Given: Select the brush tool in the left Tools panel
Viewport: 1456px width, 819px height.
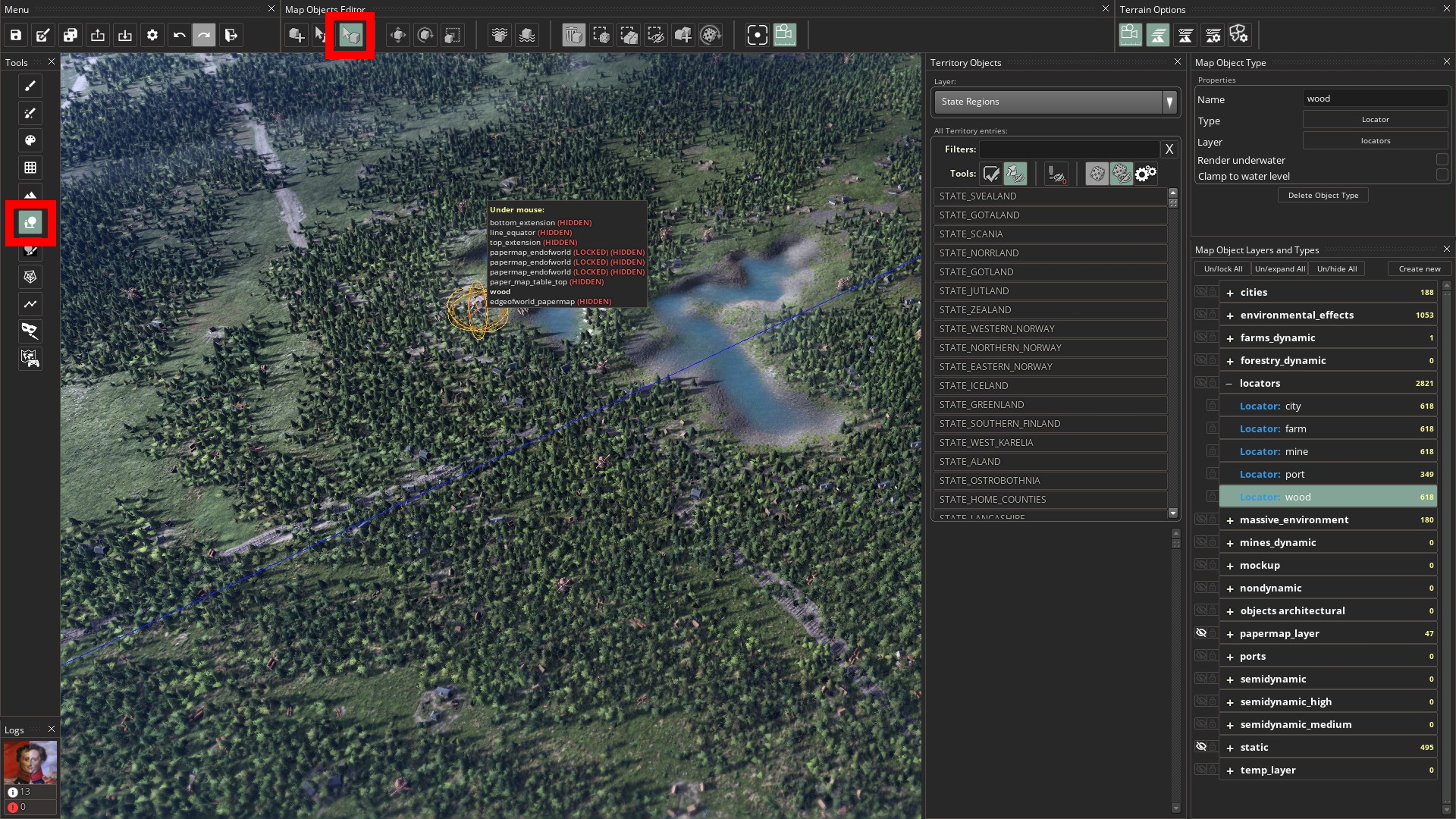Looking at the screenshot, I should (x=30, y=86).
